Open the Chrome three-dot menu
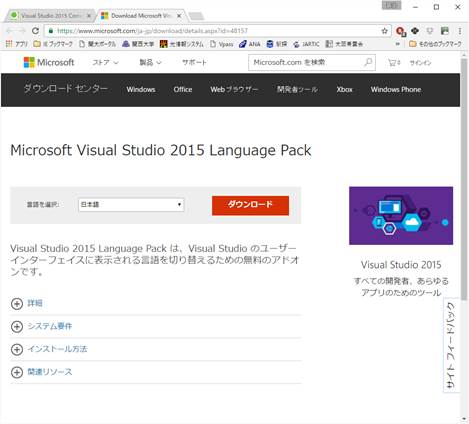Screen dimensions: 469x424 (460, 31)
